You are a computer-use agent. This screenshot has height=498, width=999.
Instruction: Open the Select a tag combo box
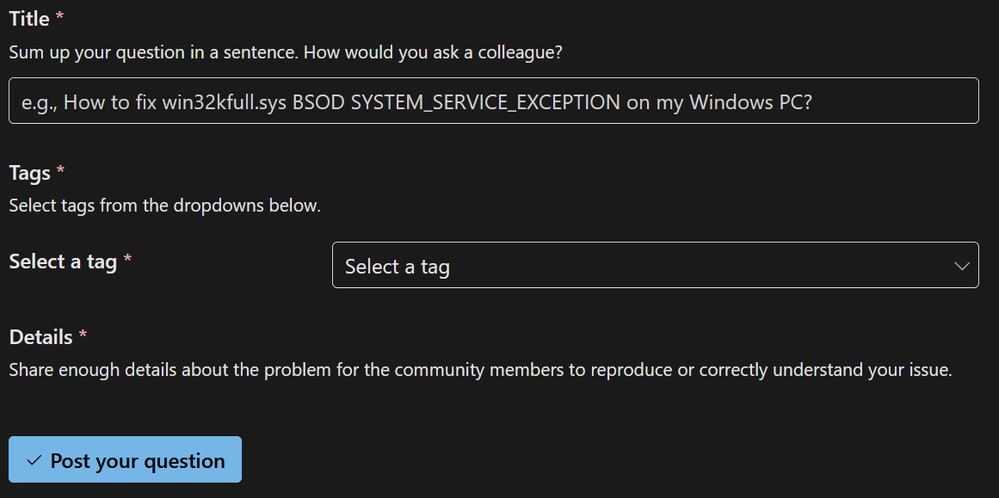pyautogui.click(x=654, y=265)
